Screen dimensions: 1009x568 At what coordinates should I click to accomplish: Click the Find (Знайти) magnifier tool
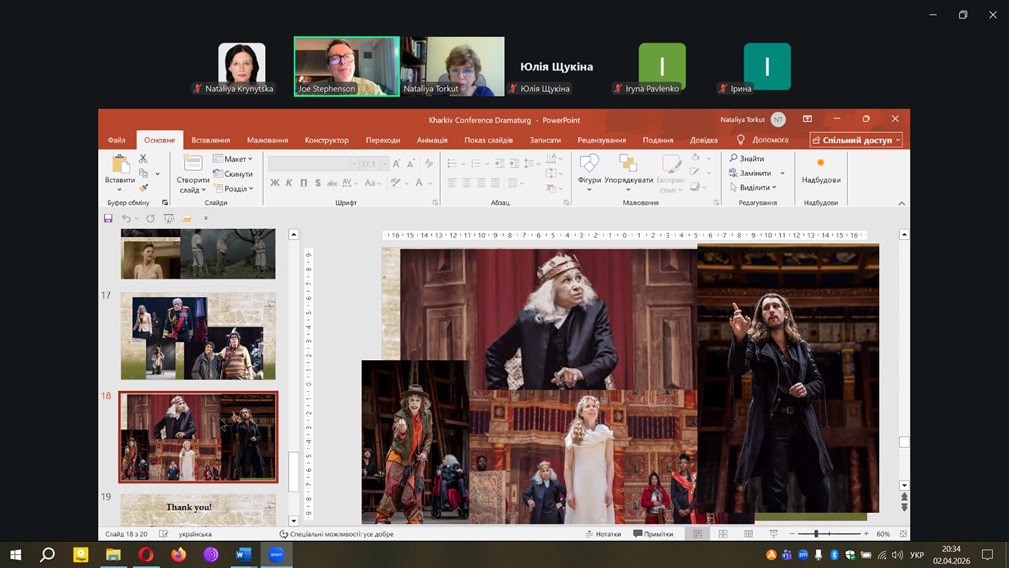click(747, 159)
